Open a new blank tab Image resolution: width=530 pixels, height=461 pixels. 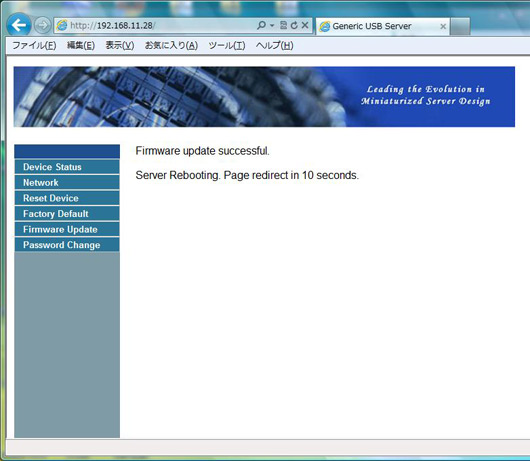coord(460,26)
